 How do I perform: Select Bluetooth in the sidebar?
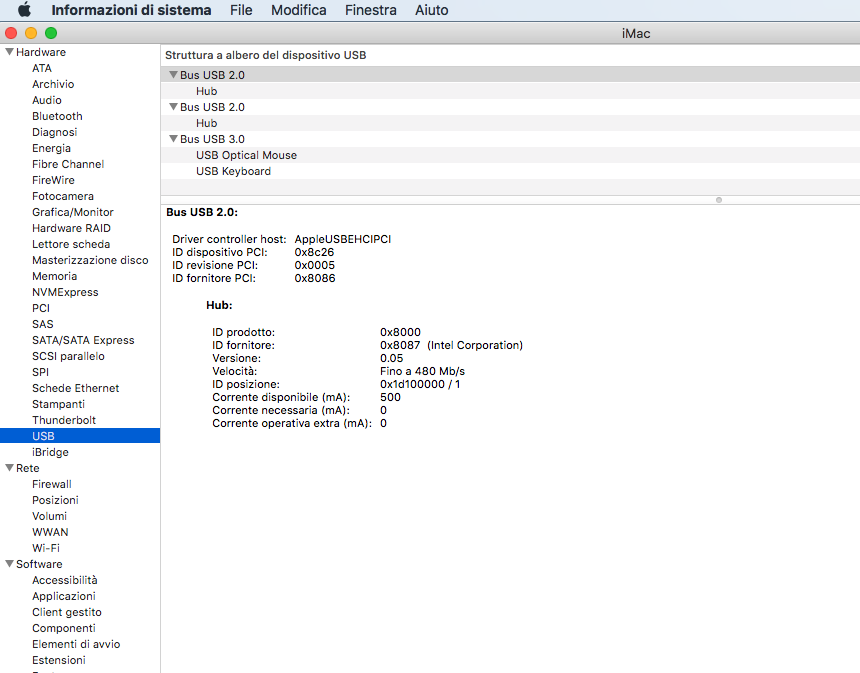click(x=57, y=116)
